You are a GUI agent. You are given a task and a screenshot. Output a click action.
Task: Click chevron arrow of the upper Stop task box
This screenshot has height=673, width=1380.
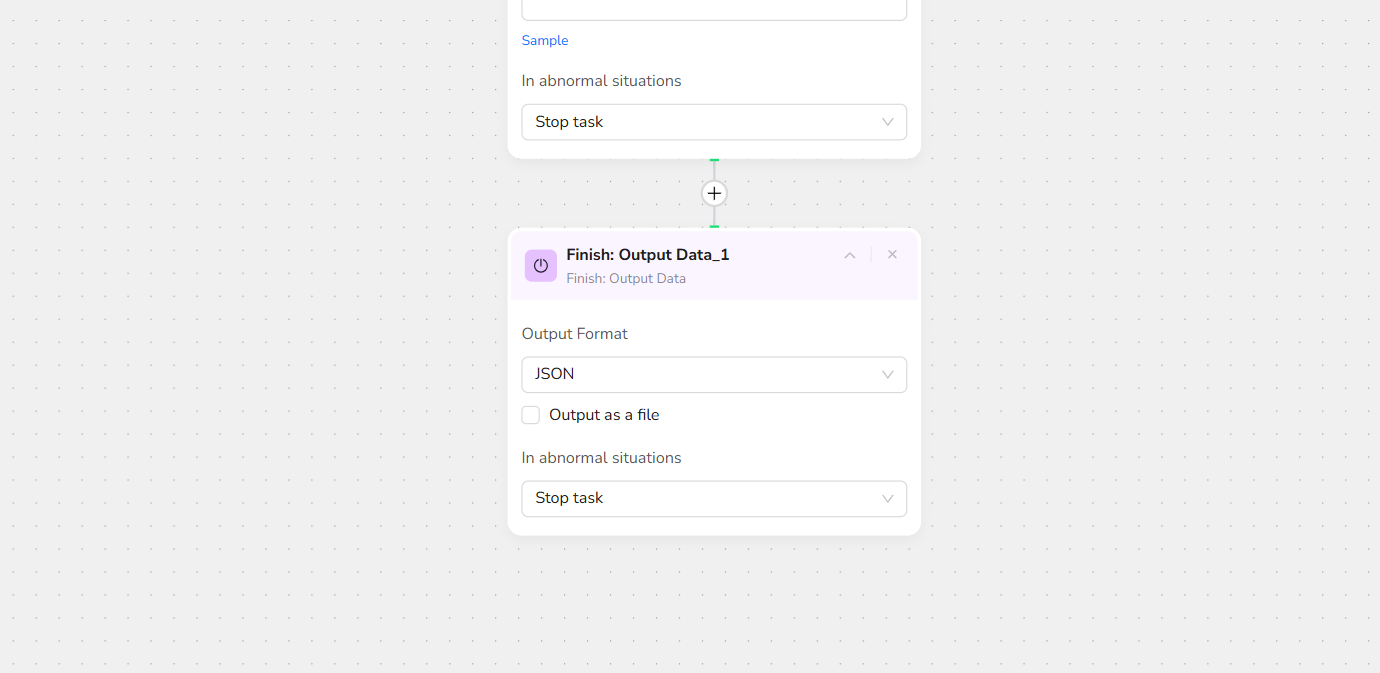(x=887, y=122)
